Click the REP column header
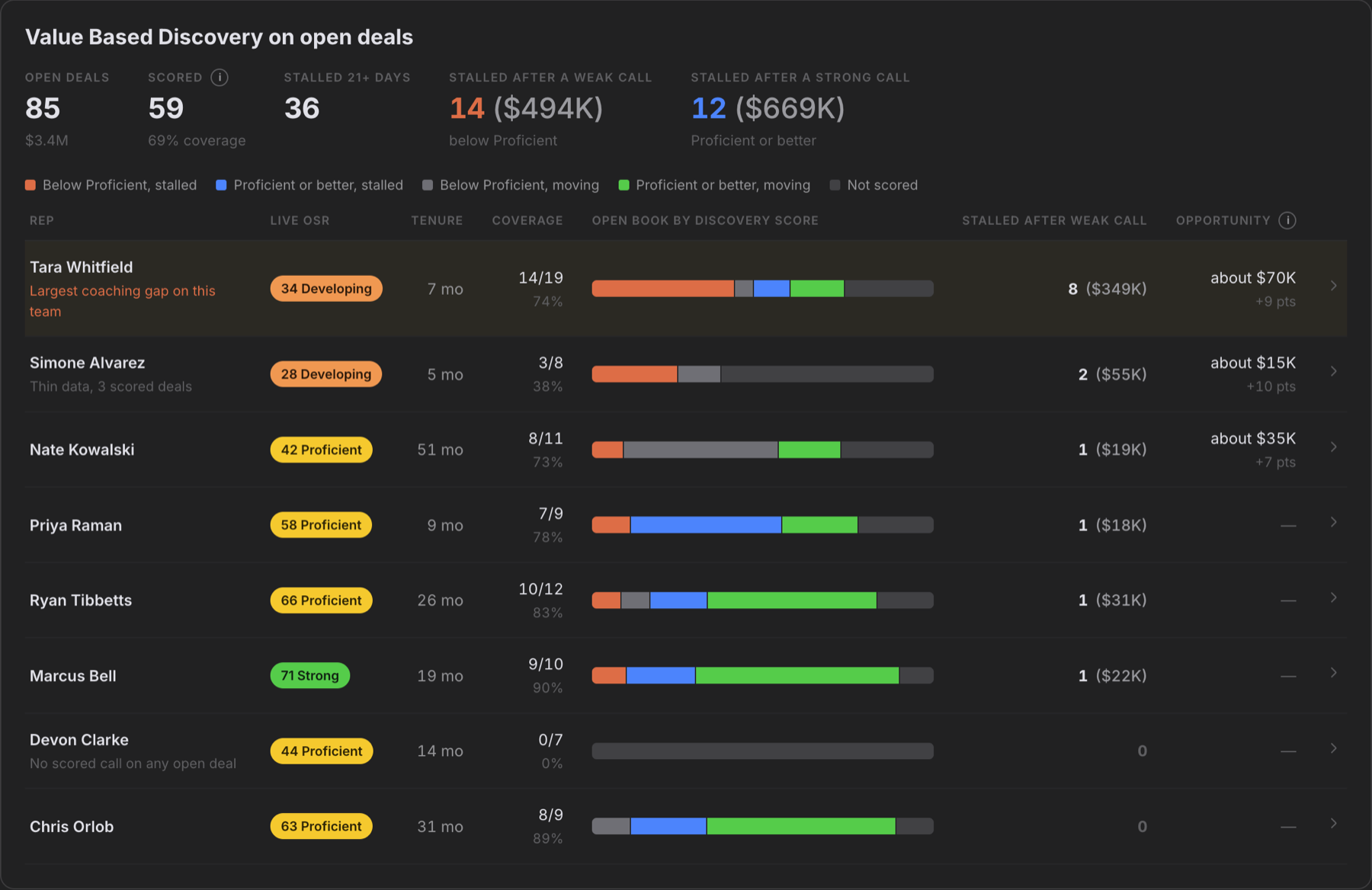Screen dimensions: 1372x890 click(42, 220)
